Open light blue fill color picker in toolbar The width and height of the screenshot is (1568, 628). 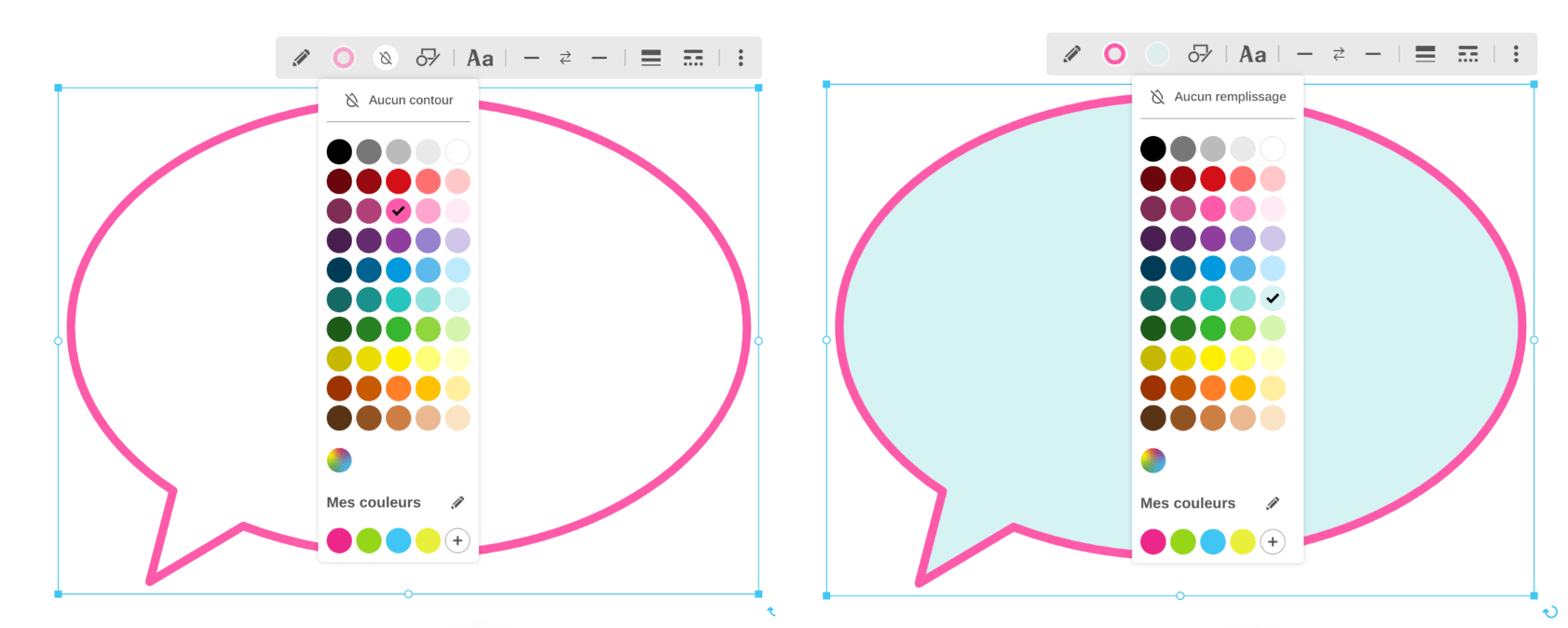pos(1157,54)
